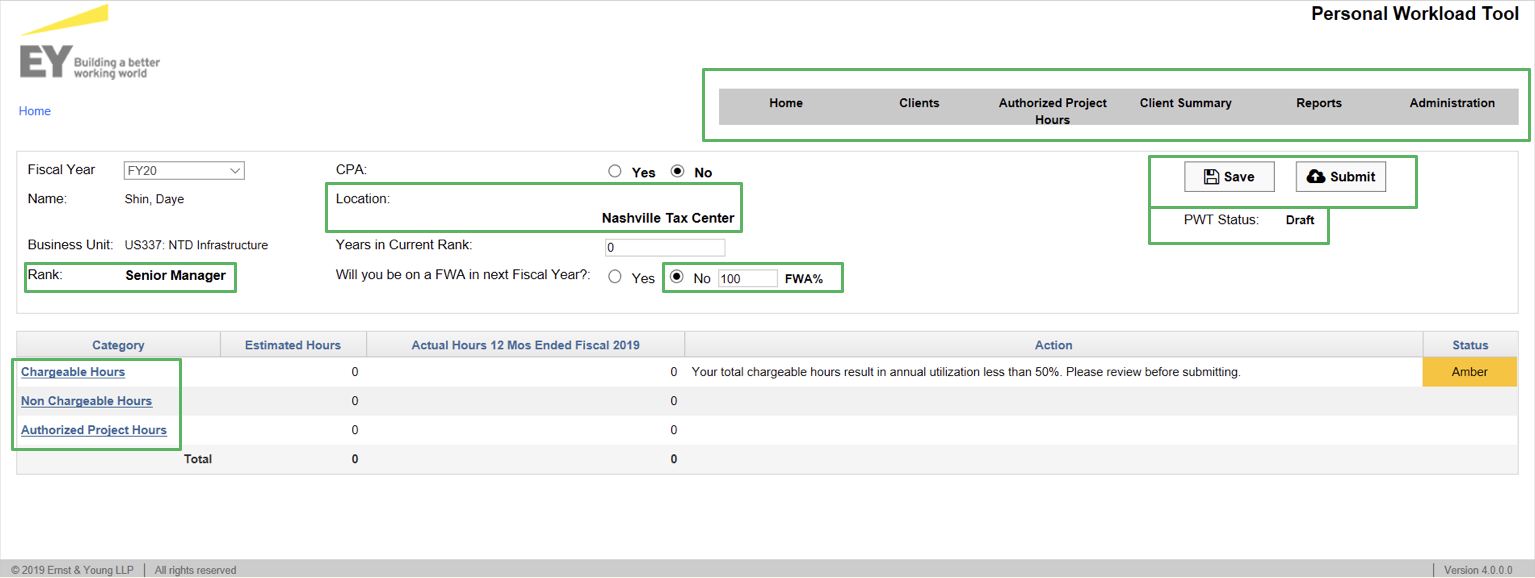Image resolution: width=1535 pixels, height=578 pixels.
Task: Click the Version 4.0.0.0 footer text
Action: pos(1479,570)
